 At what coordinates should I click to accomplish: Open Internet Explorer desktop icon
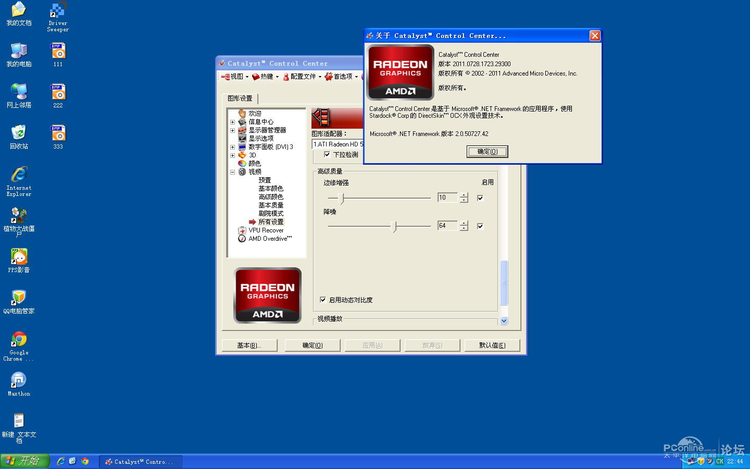(19, 181)
